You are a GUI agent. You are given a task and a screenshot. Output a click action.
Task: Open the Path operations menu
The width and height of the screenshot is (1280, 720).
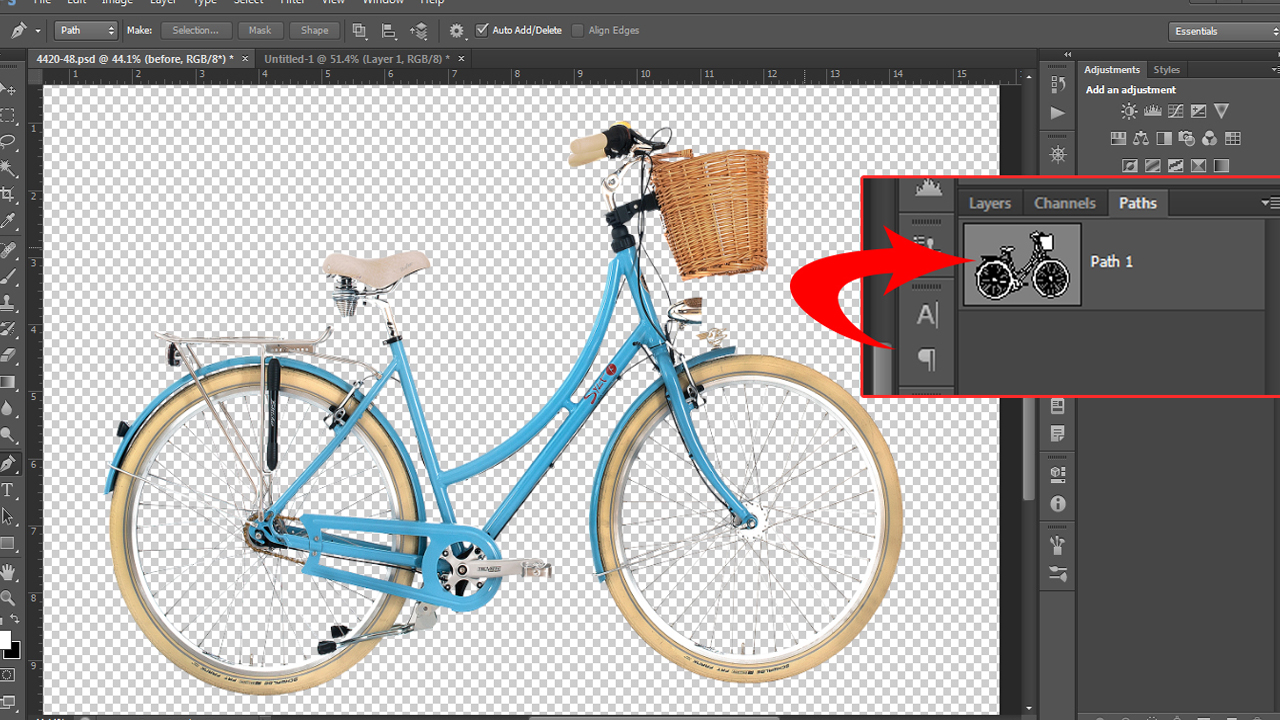click(359, 31)
